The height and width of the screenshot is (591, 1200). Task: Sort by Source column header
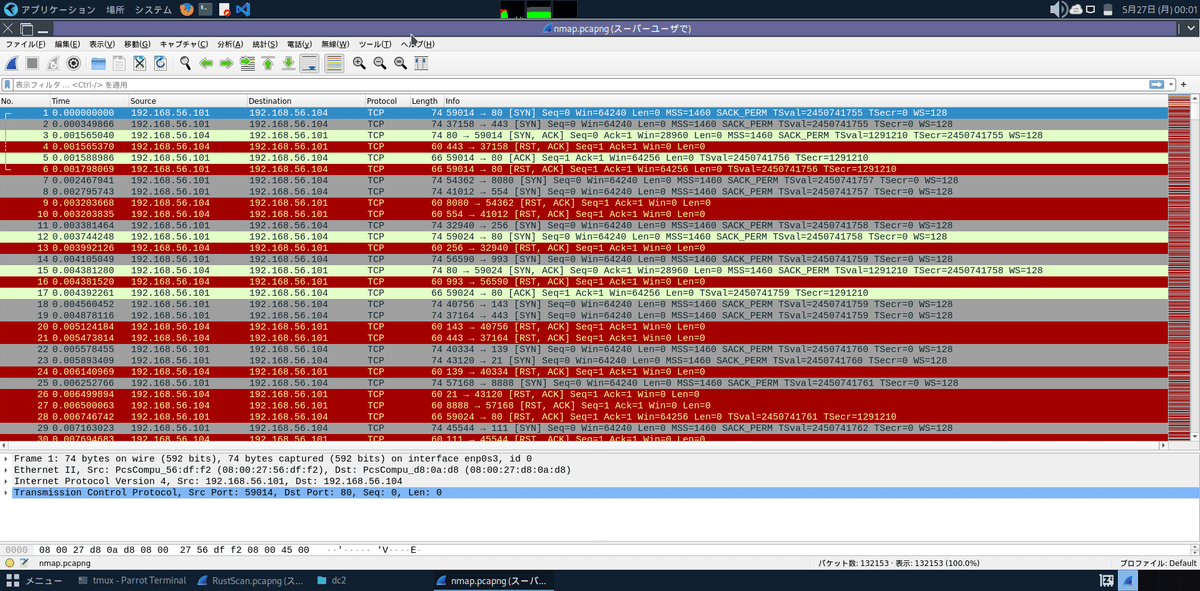click(187, 101)
